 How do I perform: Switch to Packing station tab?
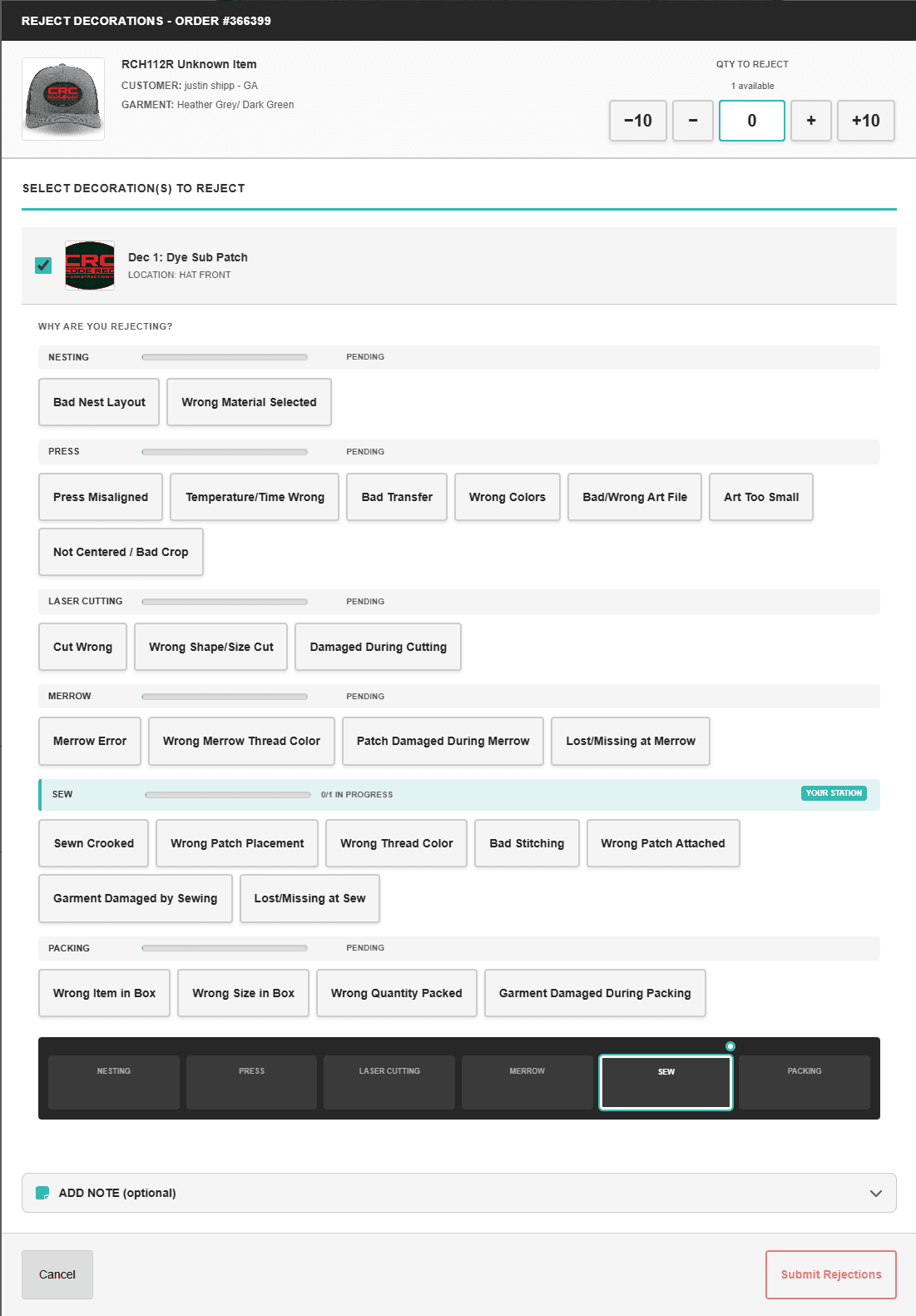click(x=805, y=1082)
